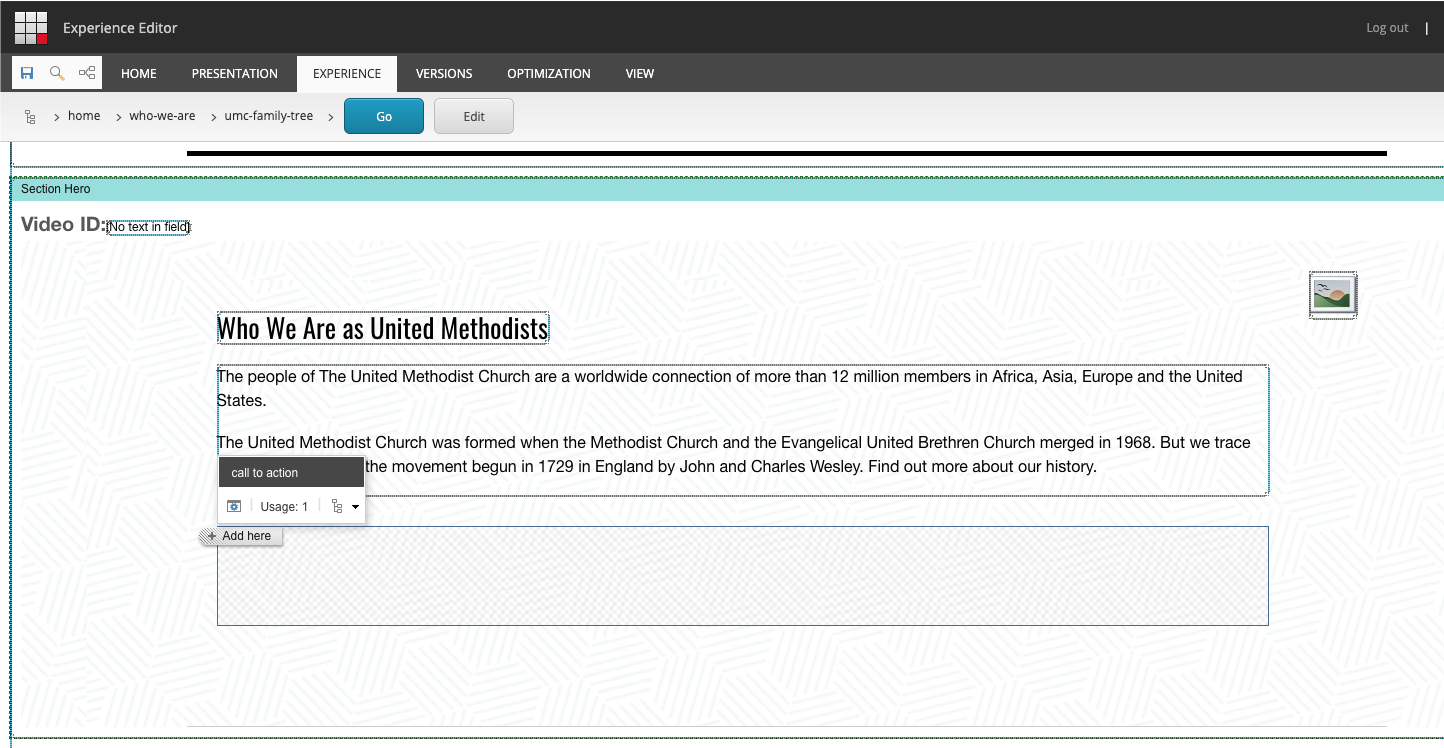Click the Video ID empty text field
Image resolution: width=1444 pixels, height=748 pixels.
[148, 227]
